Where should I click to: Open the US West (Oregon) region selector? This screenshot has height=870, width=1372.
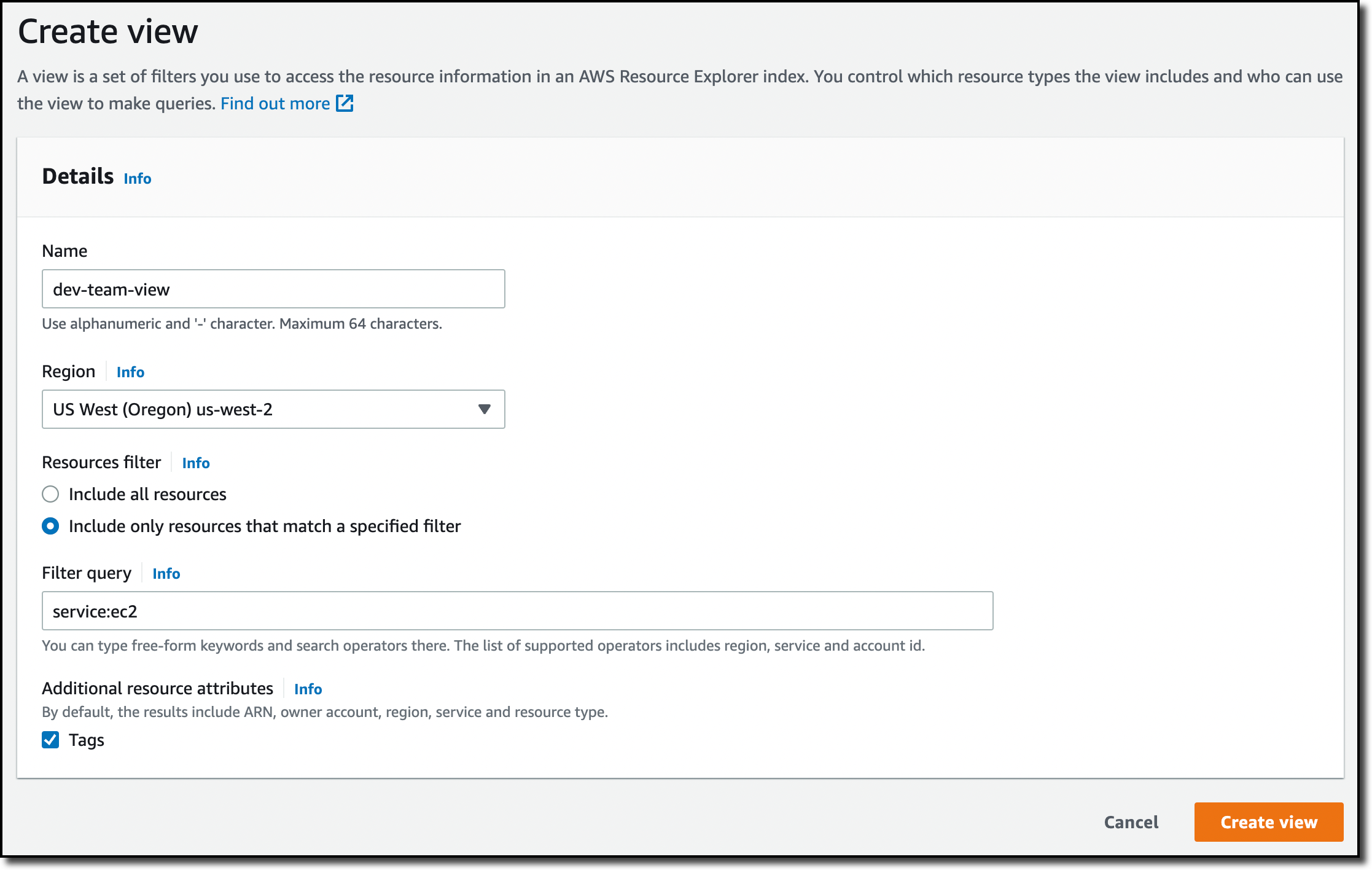(x=258, y=409)
